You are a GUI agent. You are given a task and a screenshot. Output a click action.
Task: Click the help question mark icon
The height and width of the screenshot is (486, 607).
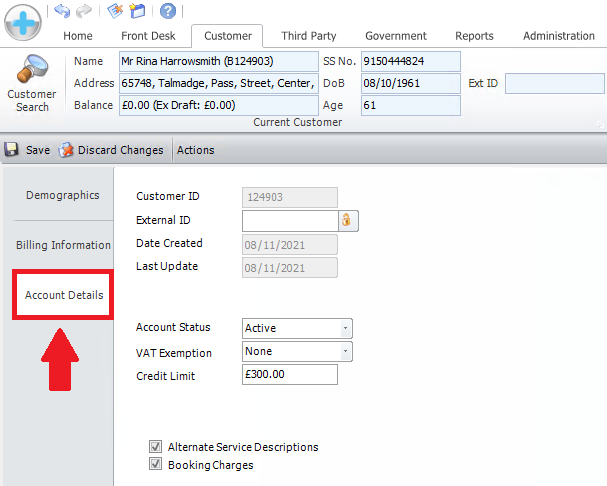[x=168, y=11]
